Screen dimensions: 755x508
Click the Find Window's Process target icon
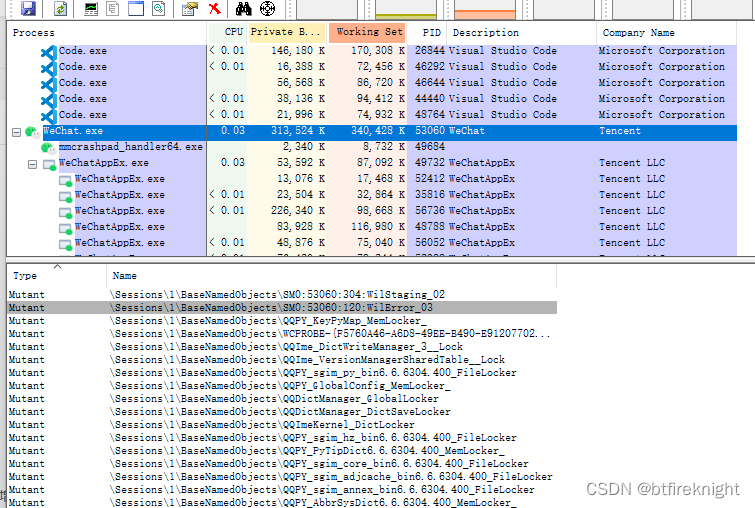267,8
